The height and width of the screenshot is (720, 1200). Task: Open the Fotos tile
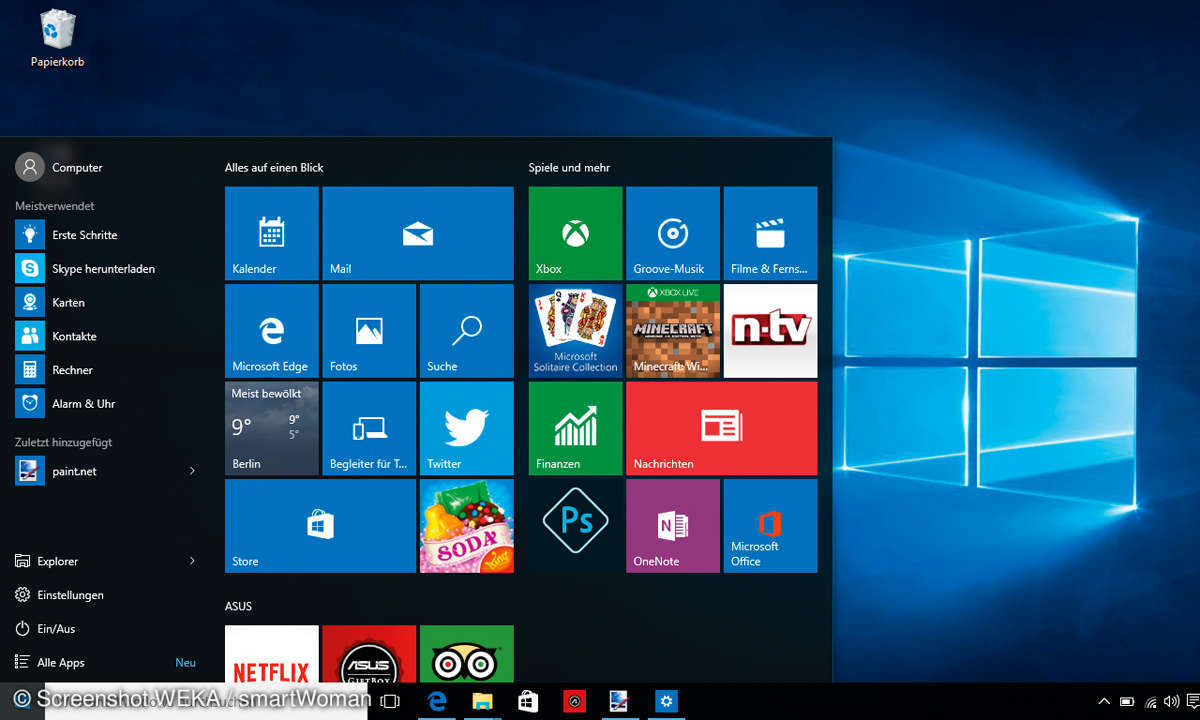[x=369, y=330]
